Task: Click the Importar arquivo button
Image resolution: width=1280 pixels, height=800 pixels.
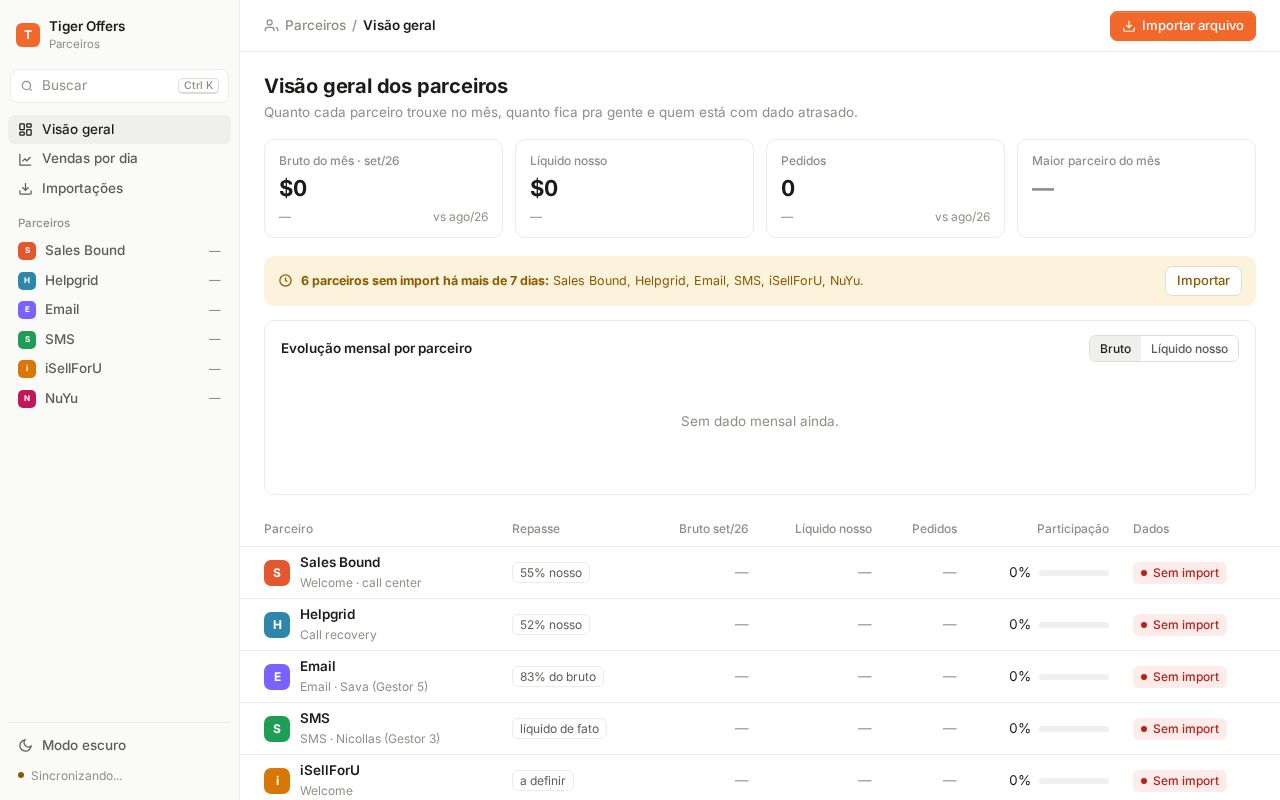Action: click(x=1183, y=26)
